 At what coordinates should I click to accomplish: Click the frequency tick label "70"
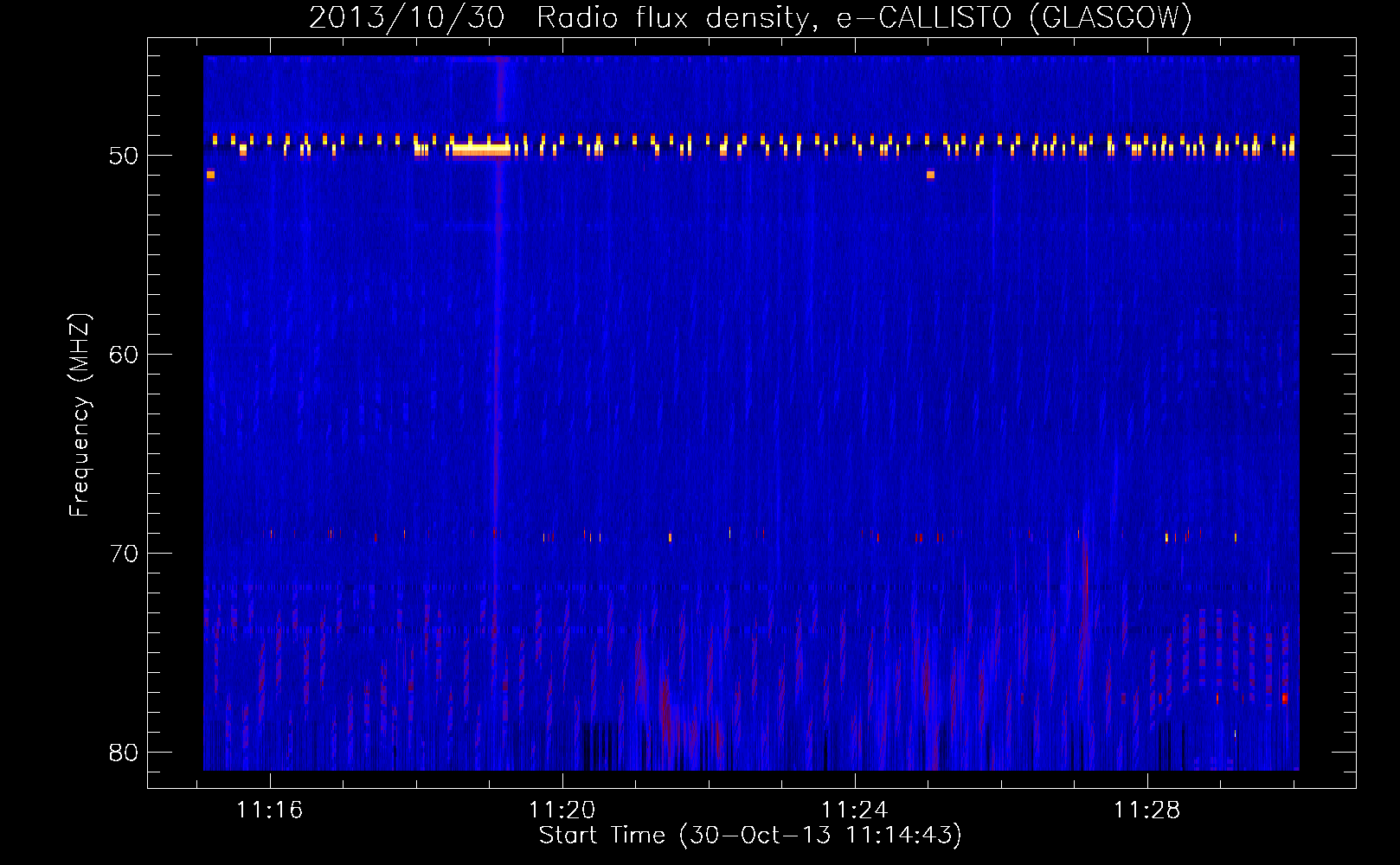[x=124, y=554]
